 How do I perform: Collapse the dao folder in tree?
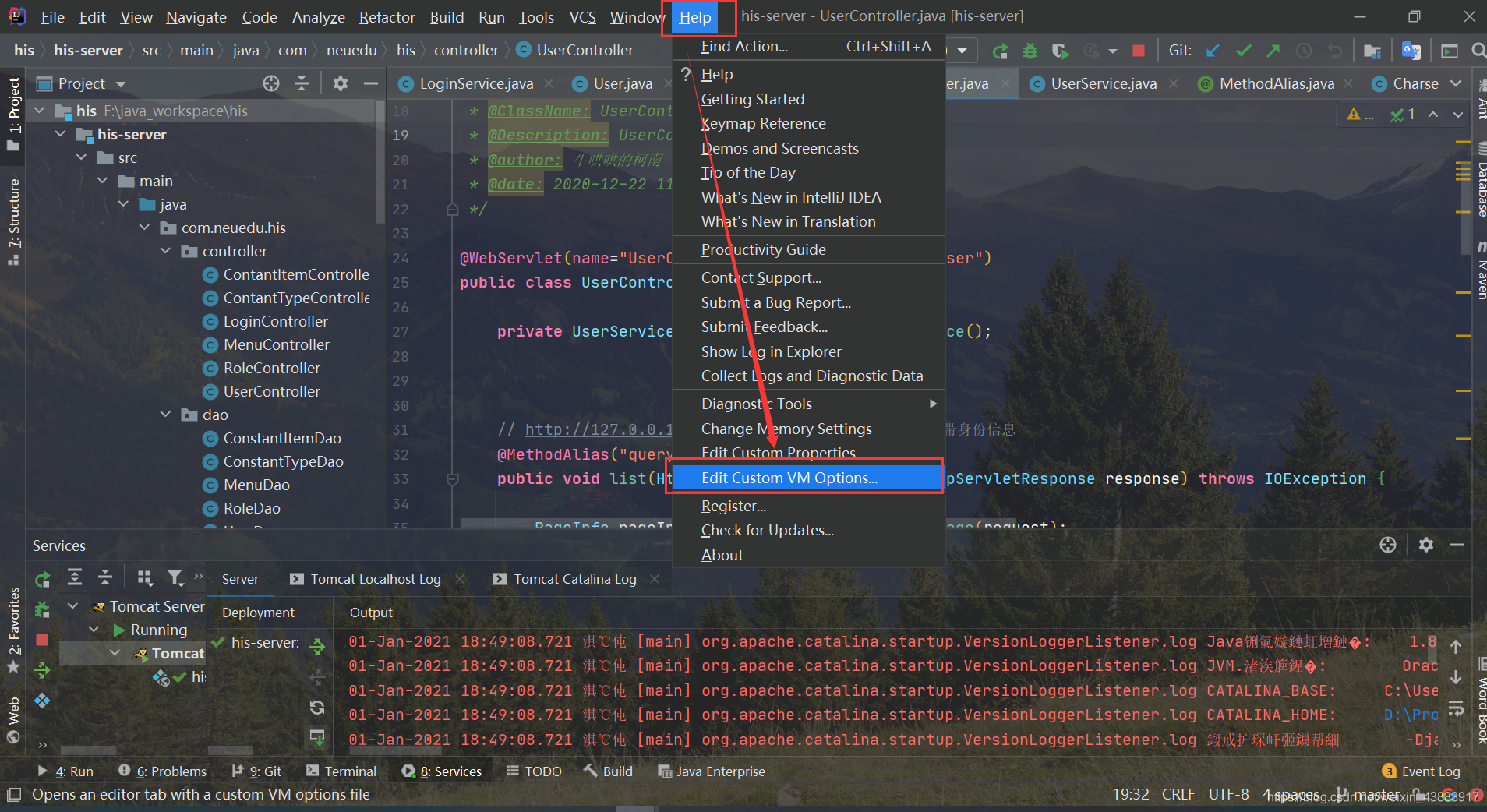point(166,415)
